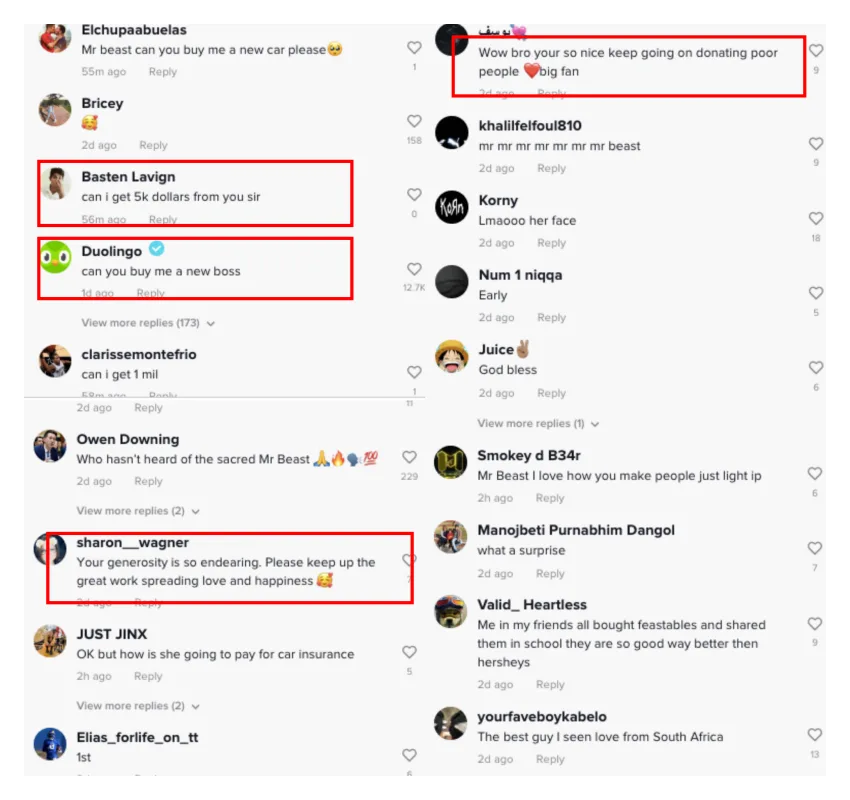
Task: Like Duolingo's comment with heart icon
Action: tap(414, 269)
